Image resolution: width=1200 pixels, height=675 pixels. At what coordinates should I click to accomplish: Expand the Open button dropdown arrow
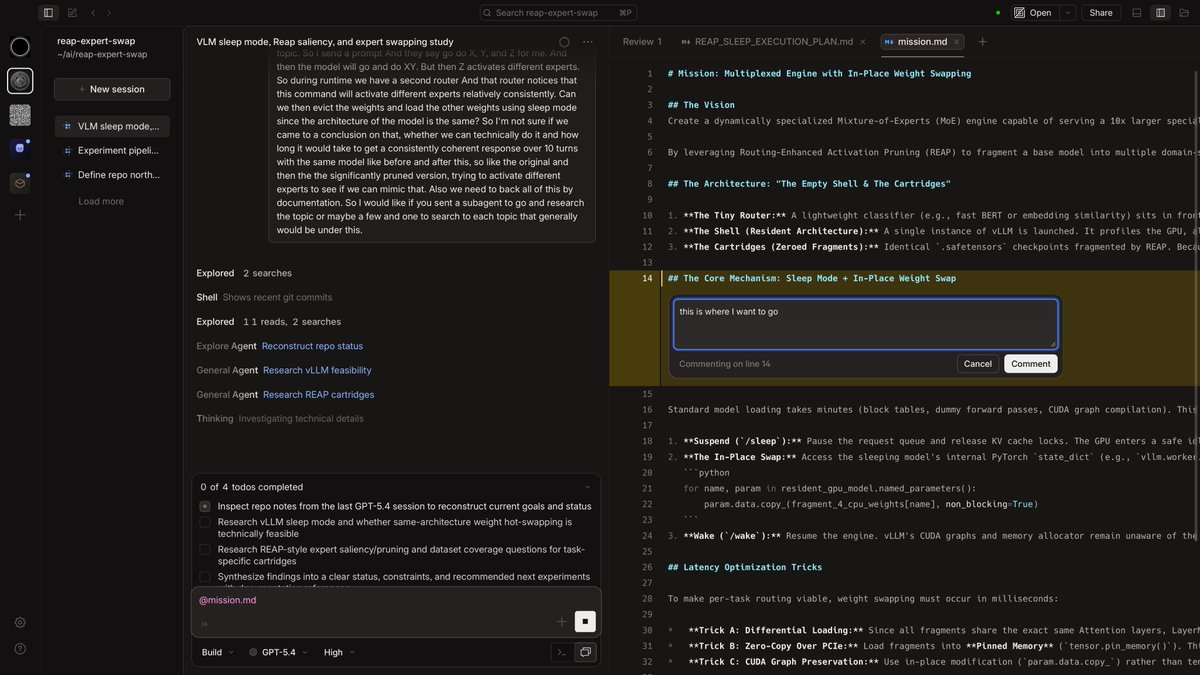(1068, 13)
